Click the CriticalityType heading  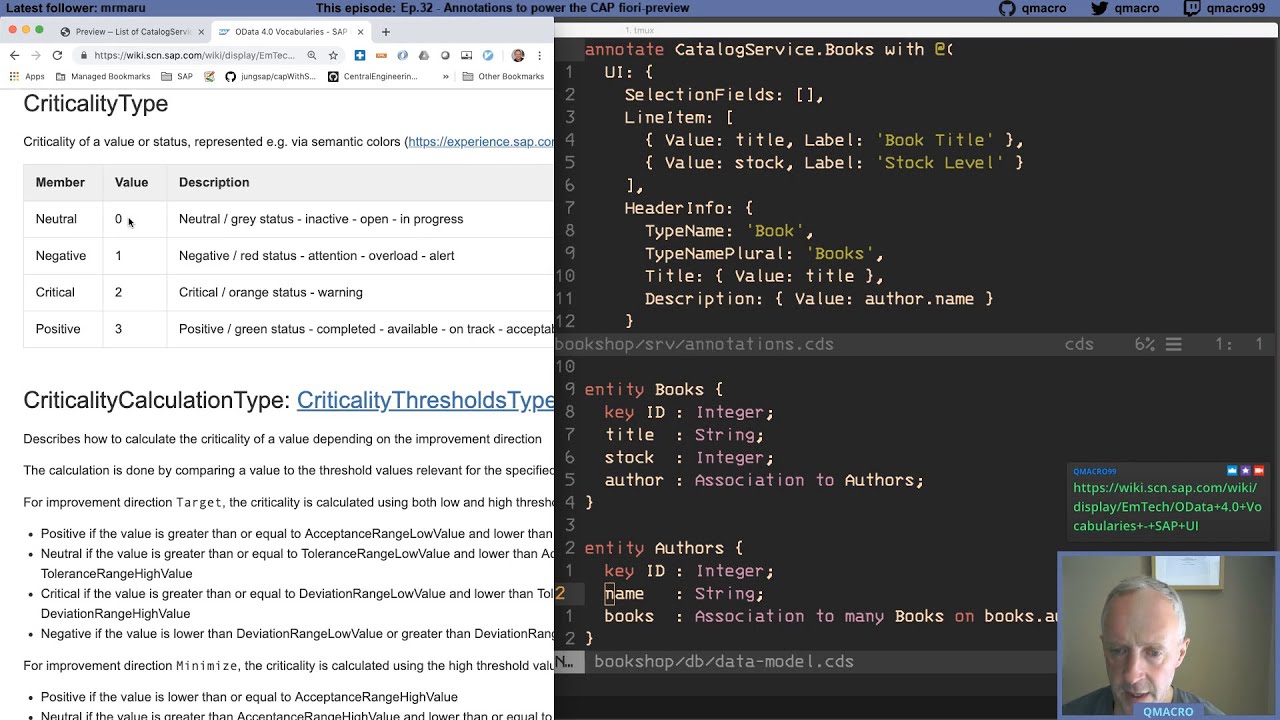tap(95, 103)
